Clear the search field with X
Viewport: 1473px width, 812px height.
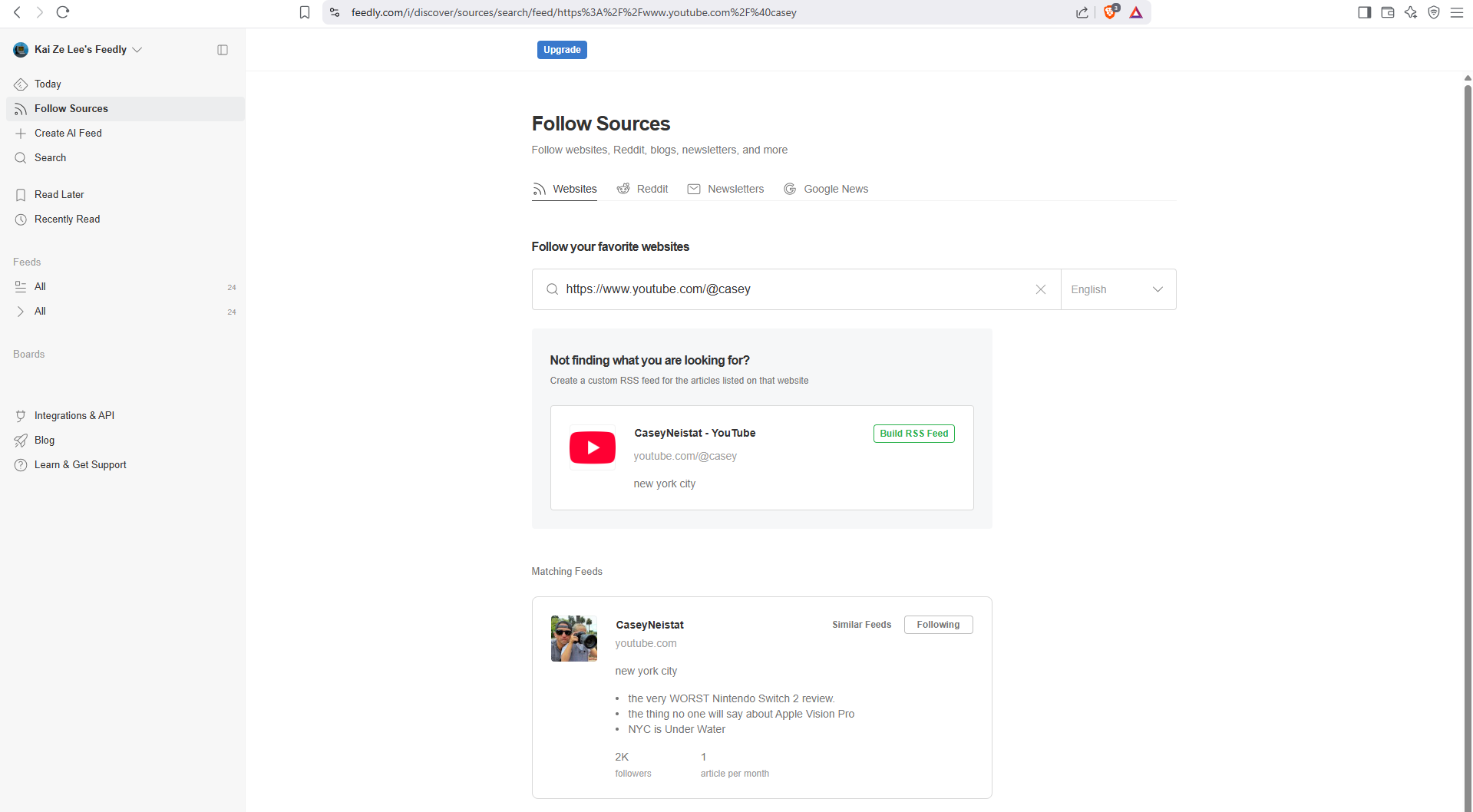click(1041, 289)
